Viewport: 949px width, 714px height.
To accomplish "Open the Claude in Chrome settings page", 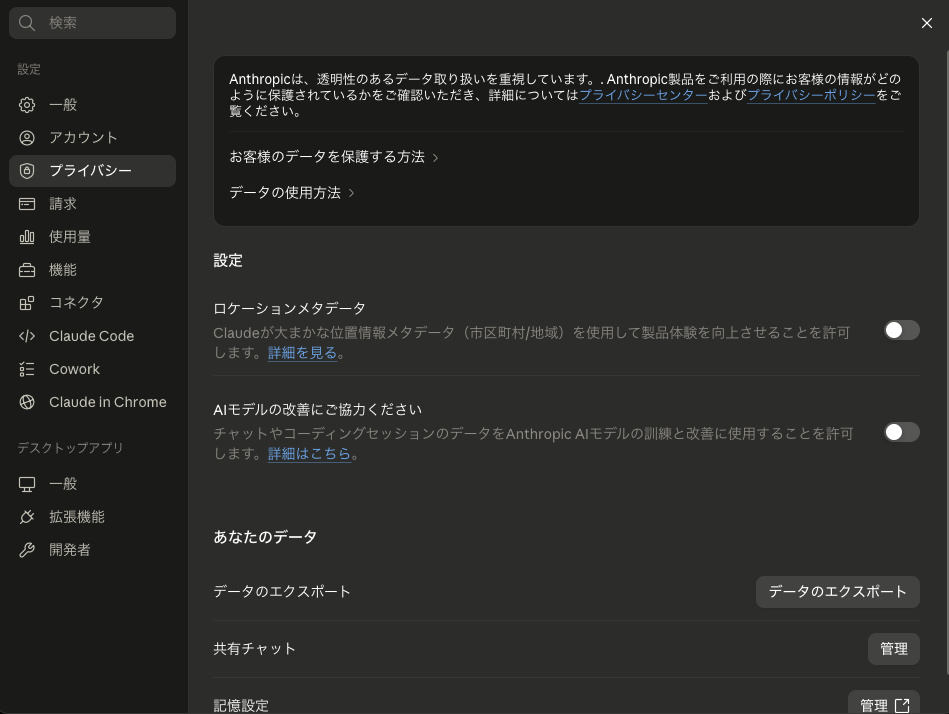I will (x=92, y=402).
